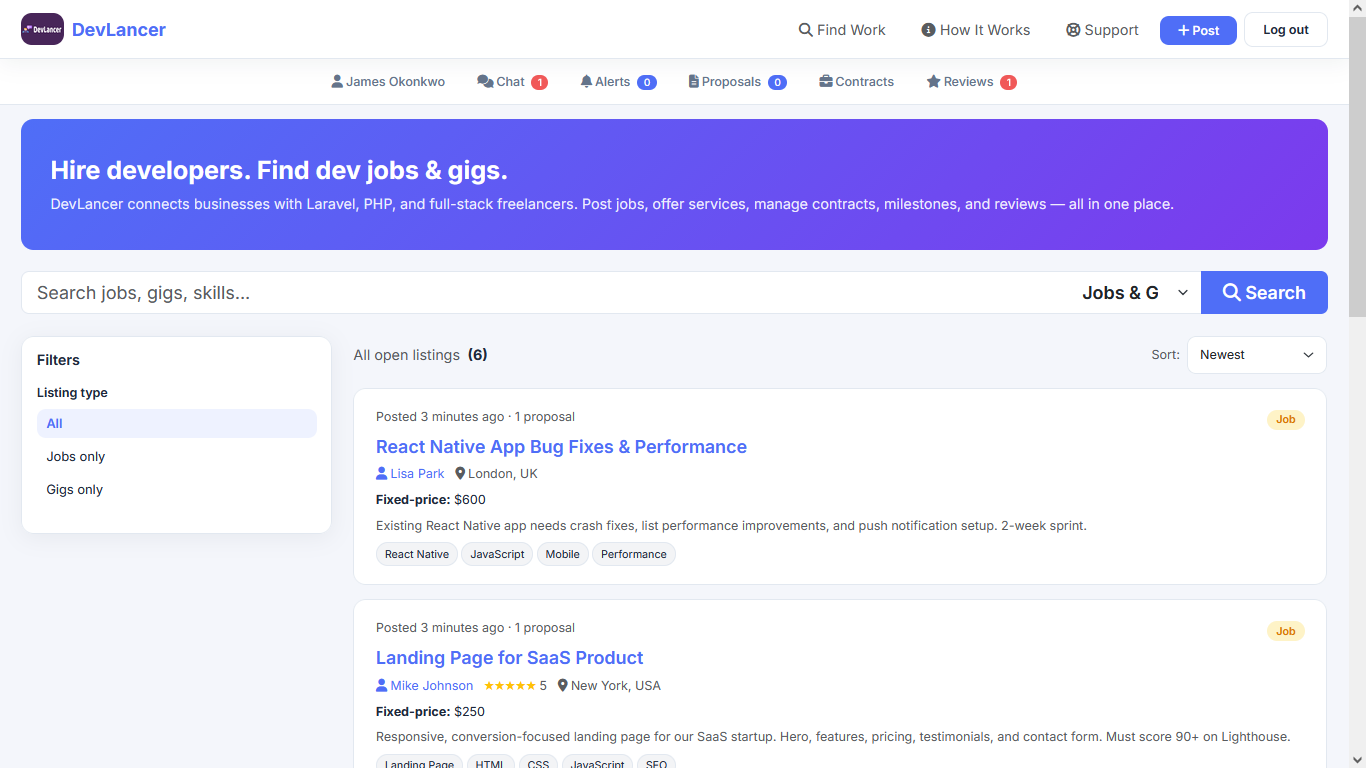Click the Reviews count badge
Screen dimensions: 1366x768
(x=1008, y=82)
